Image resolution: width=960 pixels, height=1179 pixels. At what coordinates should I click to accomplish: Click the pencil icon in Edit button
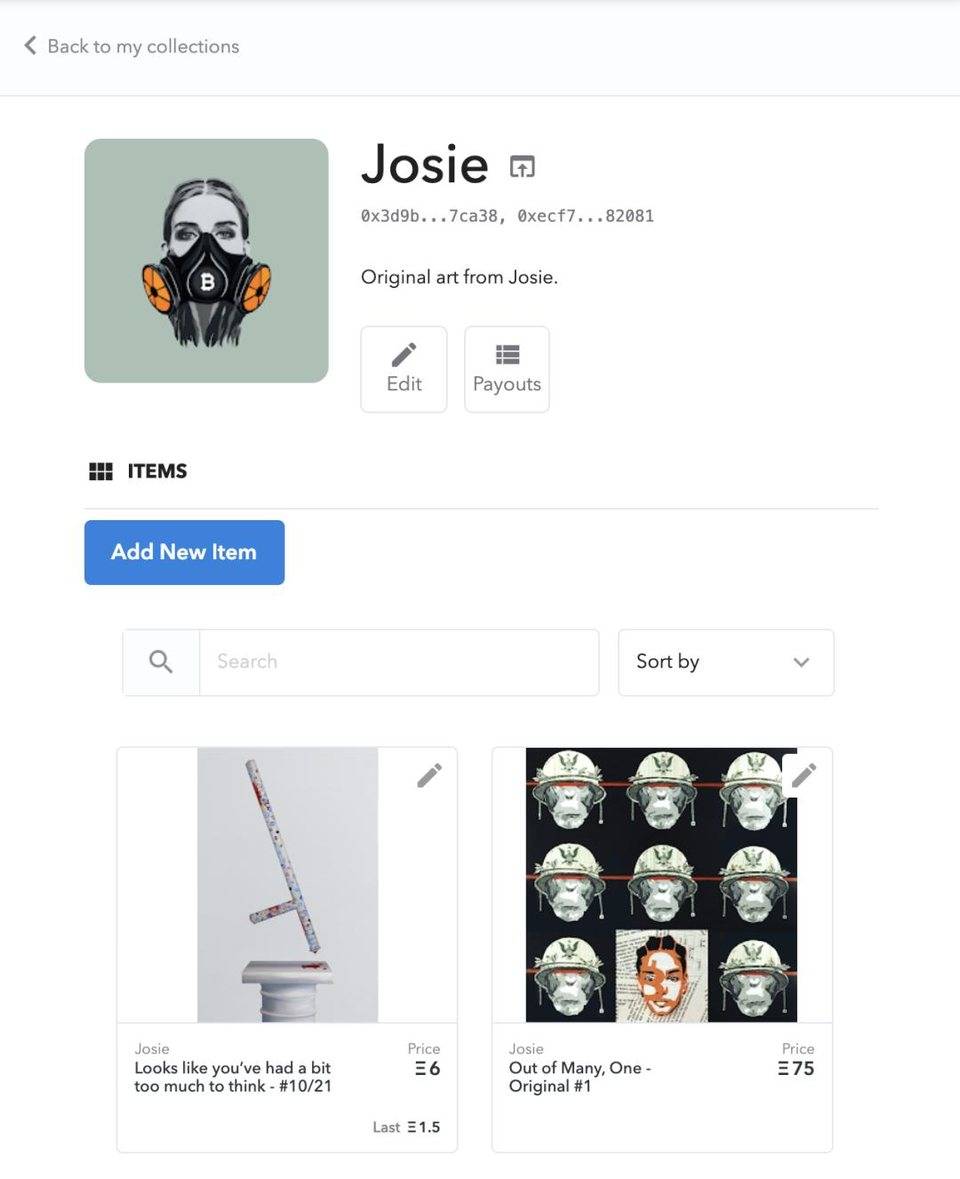pos(404,354)
